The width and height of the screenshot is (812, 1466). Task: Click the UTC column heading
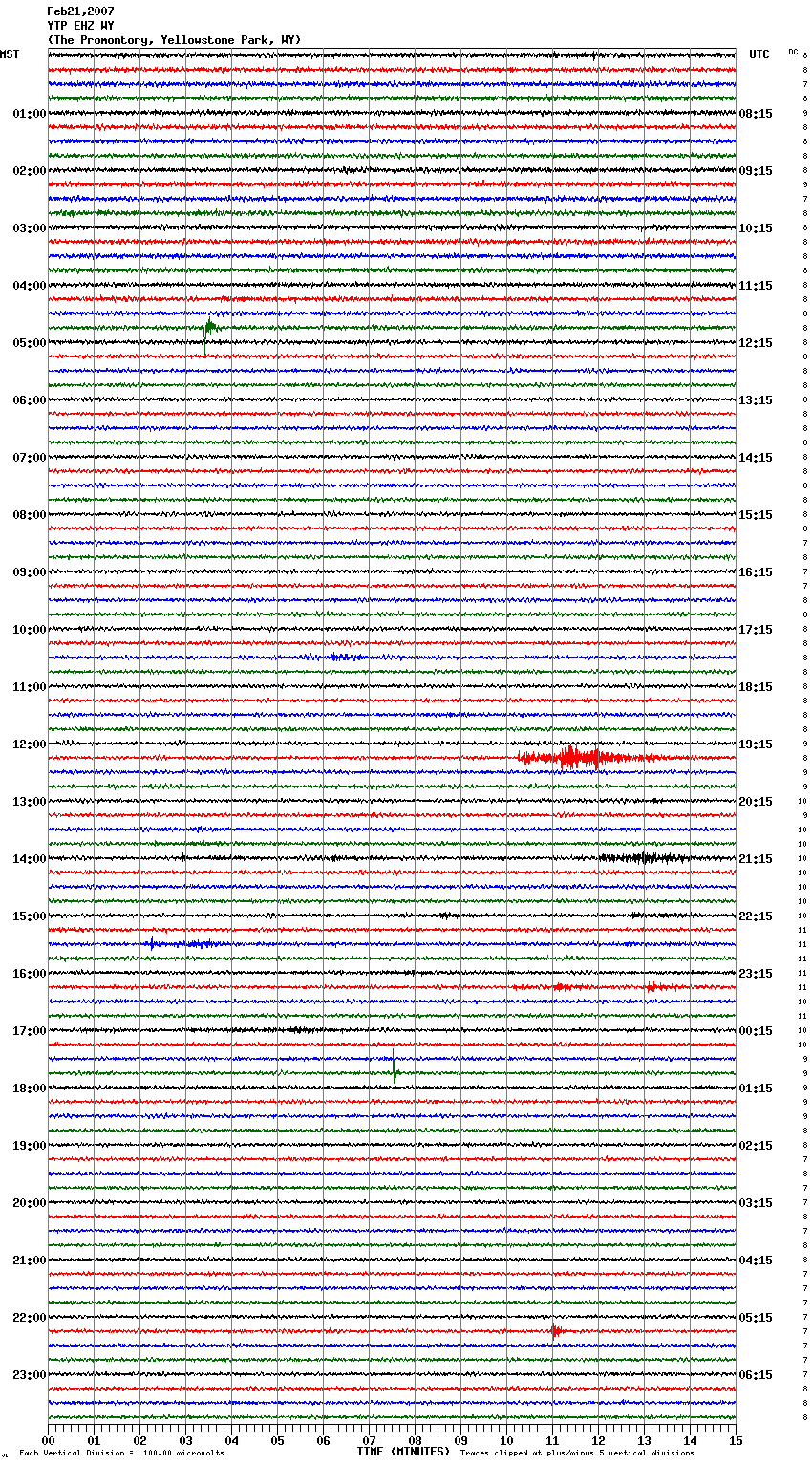(759, 54)
